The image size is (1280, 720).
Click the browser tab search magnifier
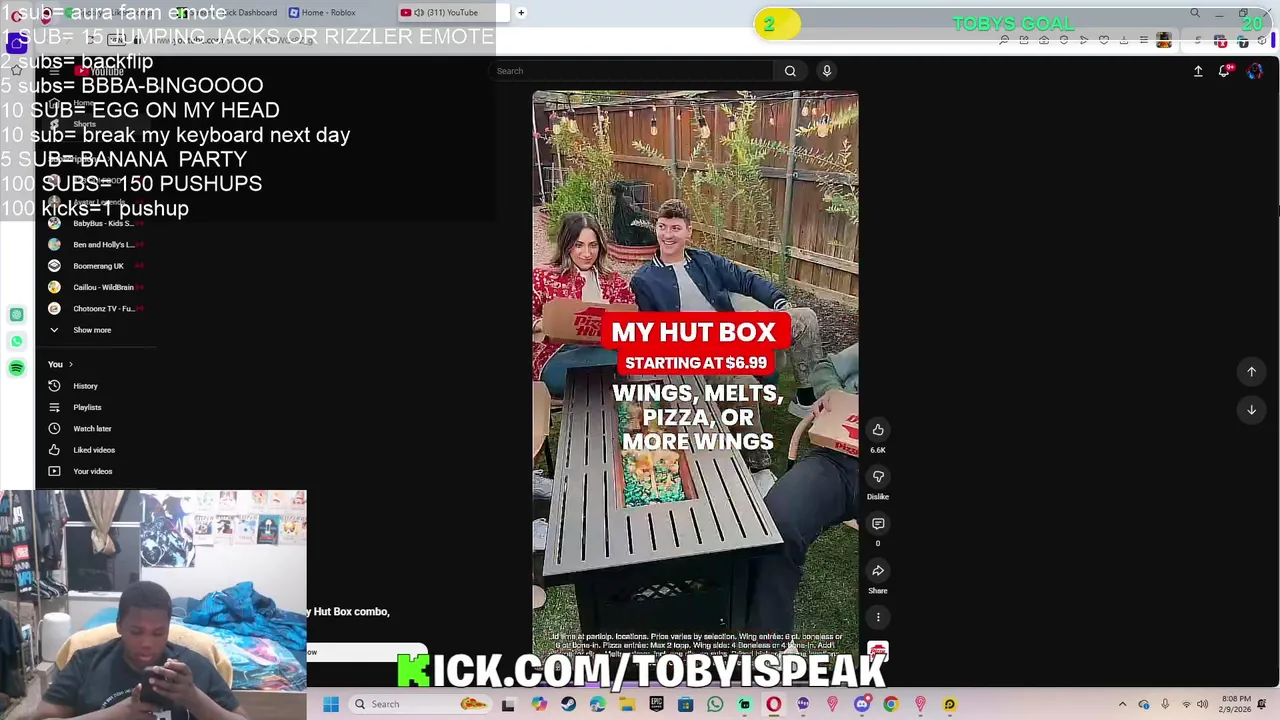coord(1195,12)
